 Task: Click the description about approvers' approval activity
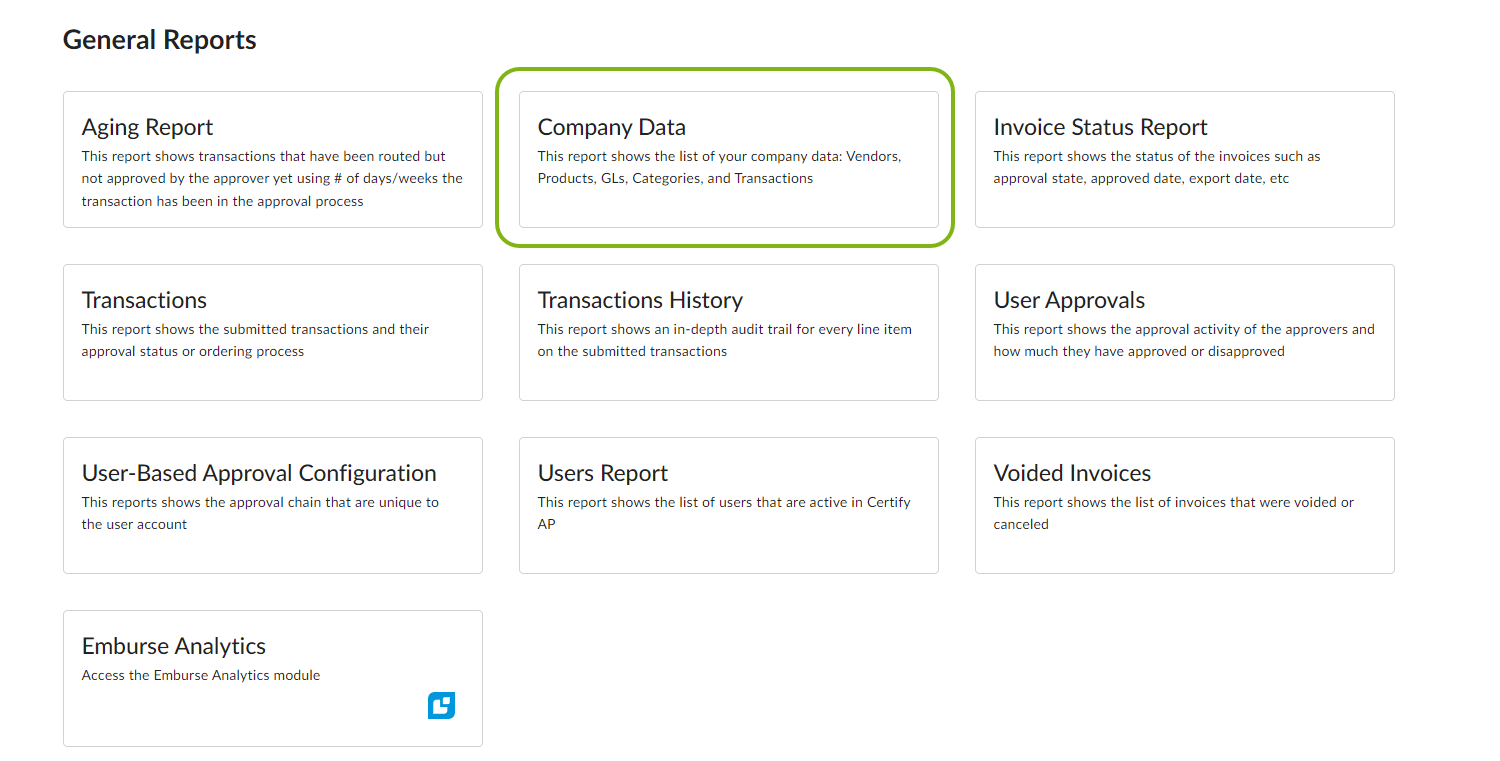click(1183, 340)
